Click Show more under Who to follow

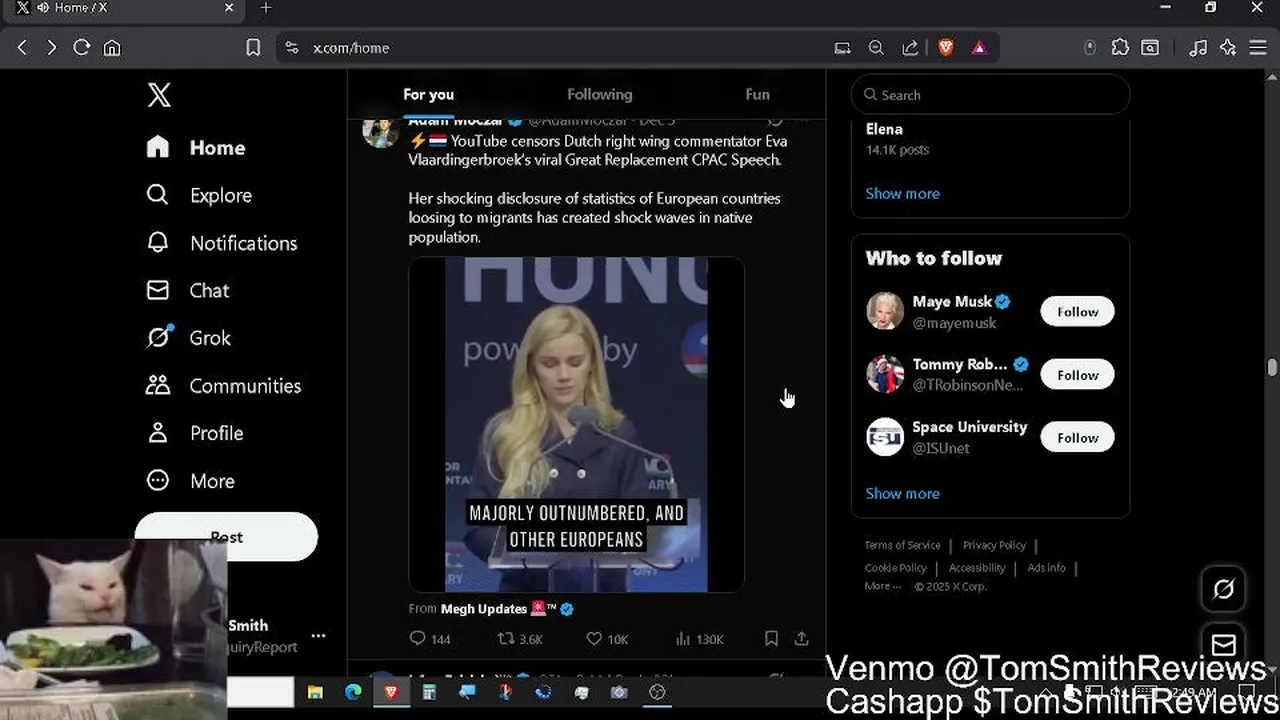tap(902, 493)
